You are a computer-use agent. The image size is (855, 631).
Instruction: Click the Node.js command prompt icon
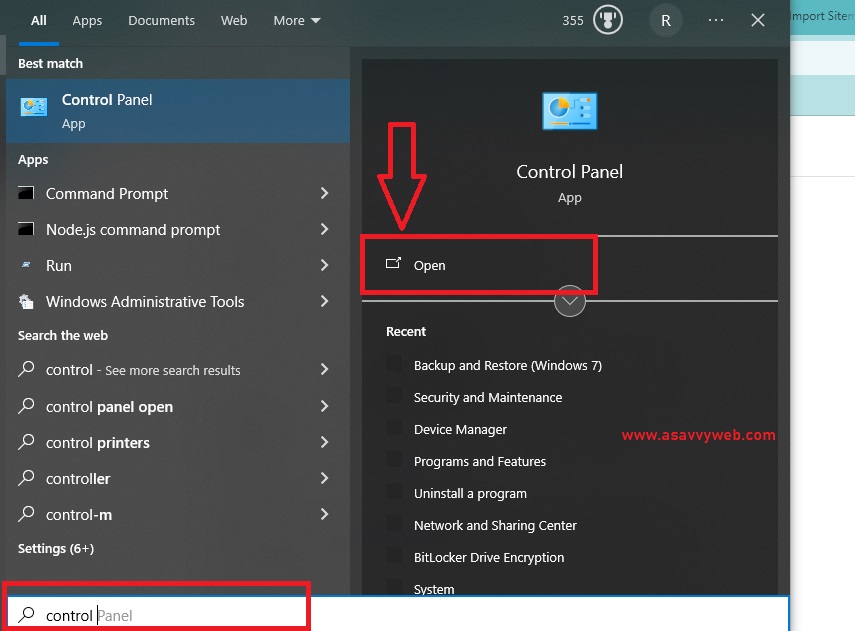coord(26,229)
